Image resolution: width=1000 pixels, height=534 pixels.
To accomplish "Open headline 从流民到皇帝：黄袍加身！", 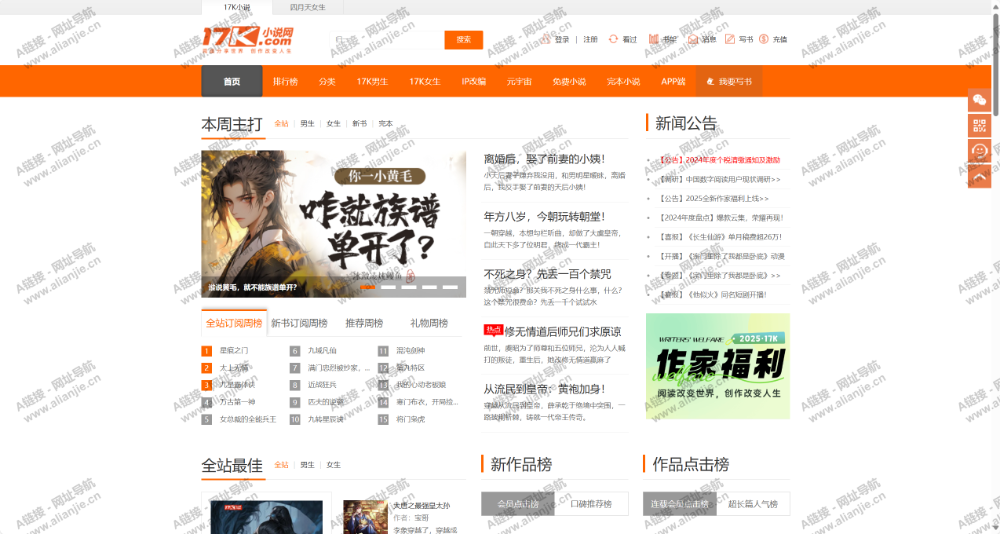I will tap(544, 389).
